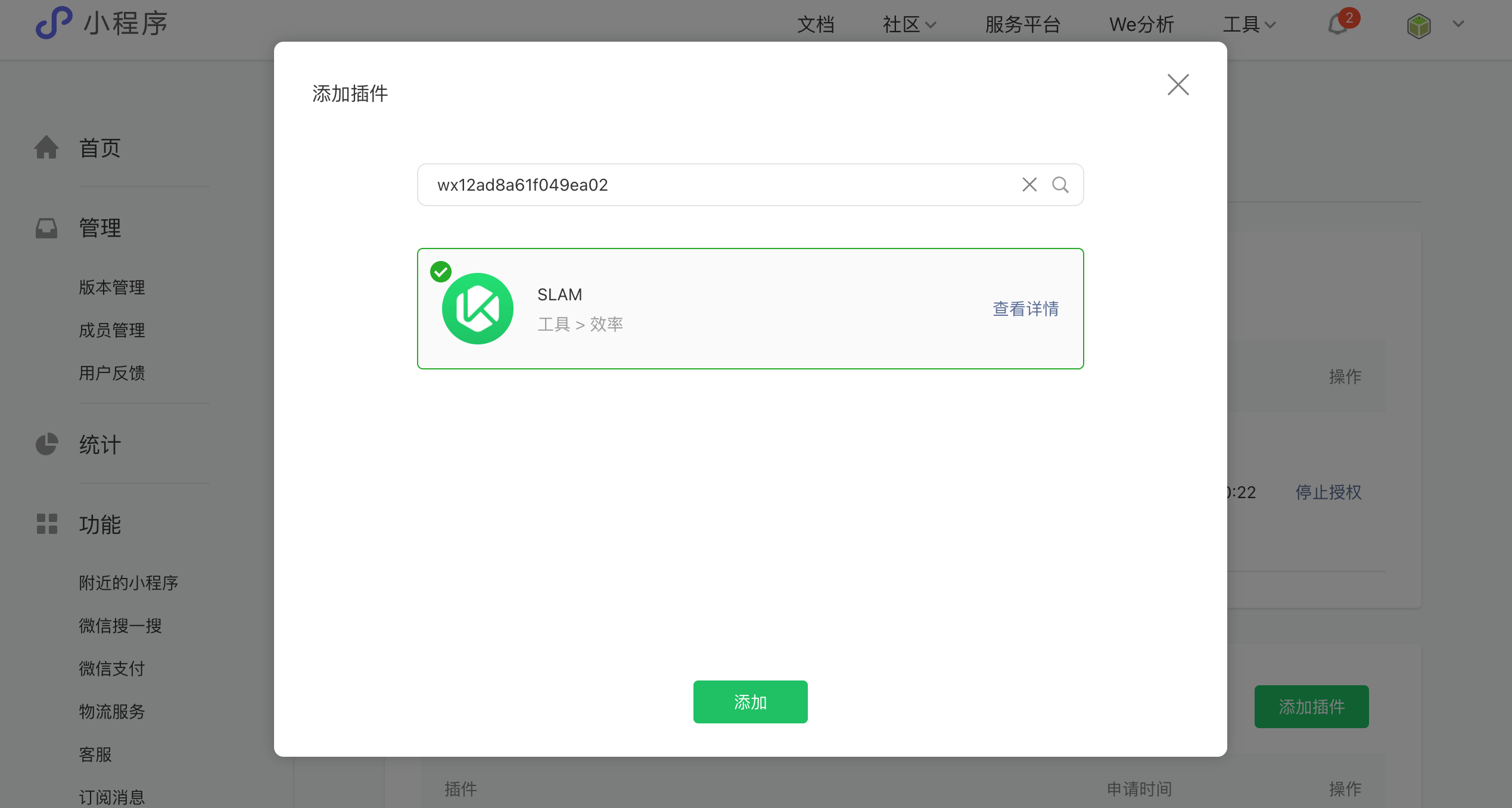Clear the plugin search field
Image resolution: width=1512 pixels, height=808 pixels.
(x=1029, y=185)
